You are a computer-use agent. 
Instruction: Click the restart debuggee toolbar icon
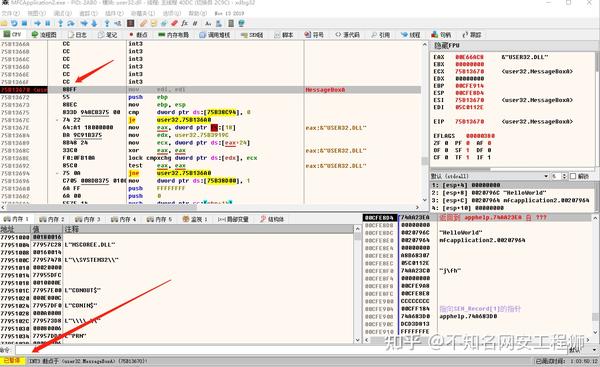pyautogui.click(x=15, y=23)
